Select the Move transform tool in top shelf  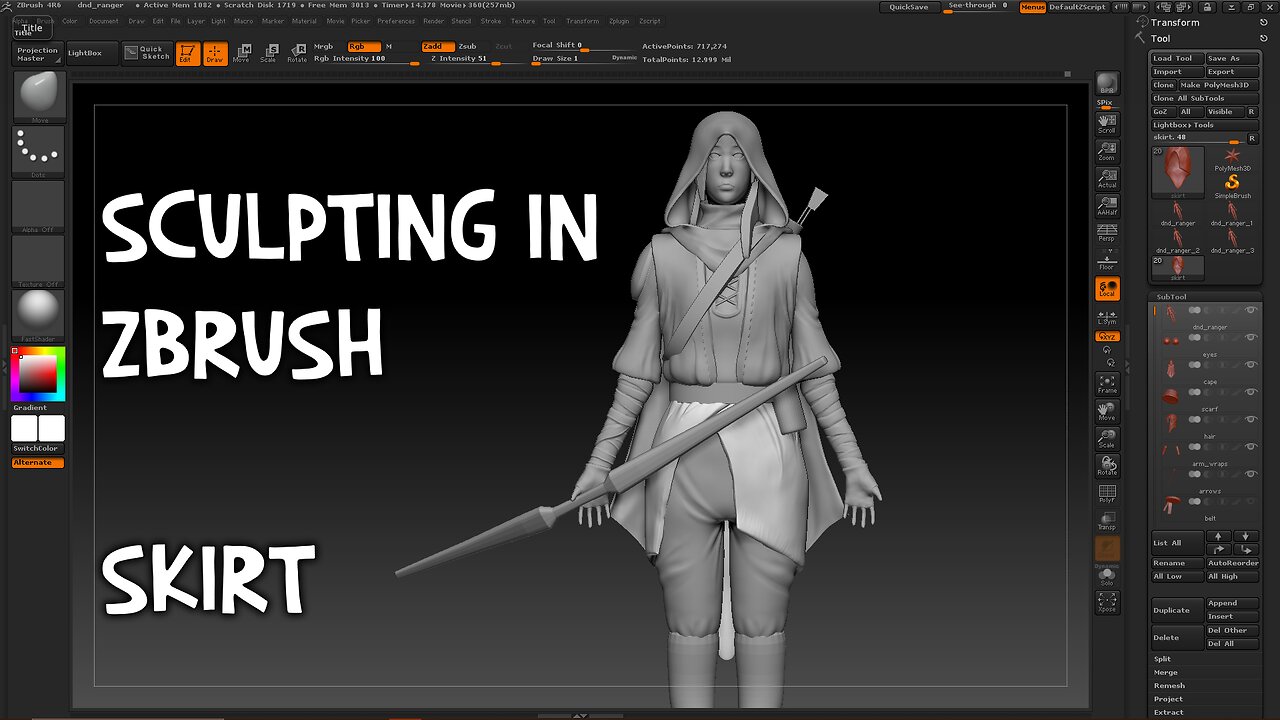[241, 54]
